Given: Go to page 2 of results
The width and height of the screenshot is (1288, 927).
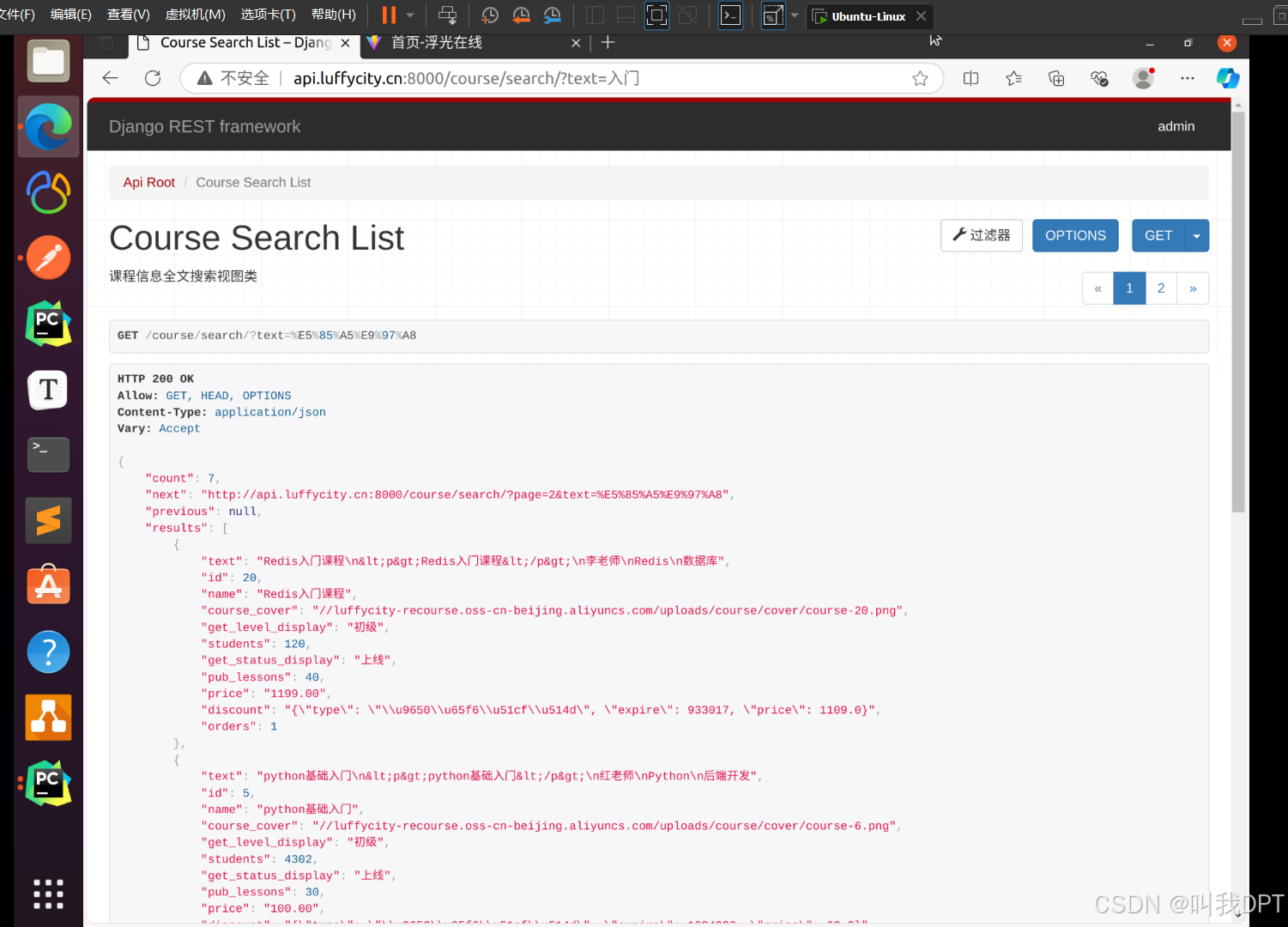Looking at the screenshot, I should coord(1161,288).
